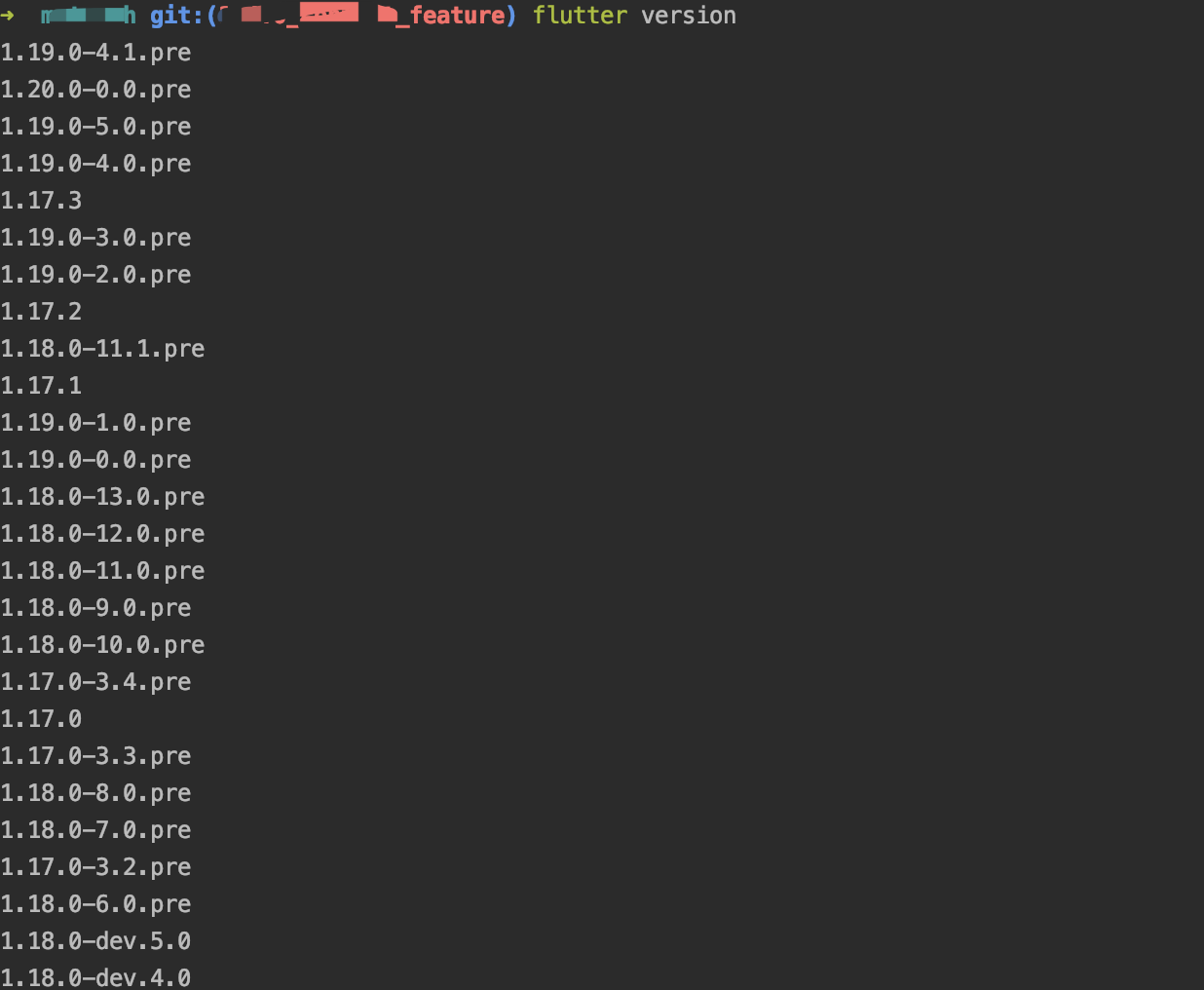Image resolution: width=1204 pixels, height=990 pixels.
Task: Click the 'git:' label in prompt
Action: pos(176,16)
